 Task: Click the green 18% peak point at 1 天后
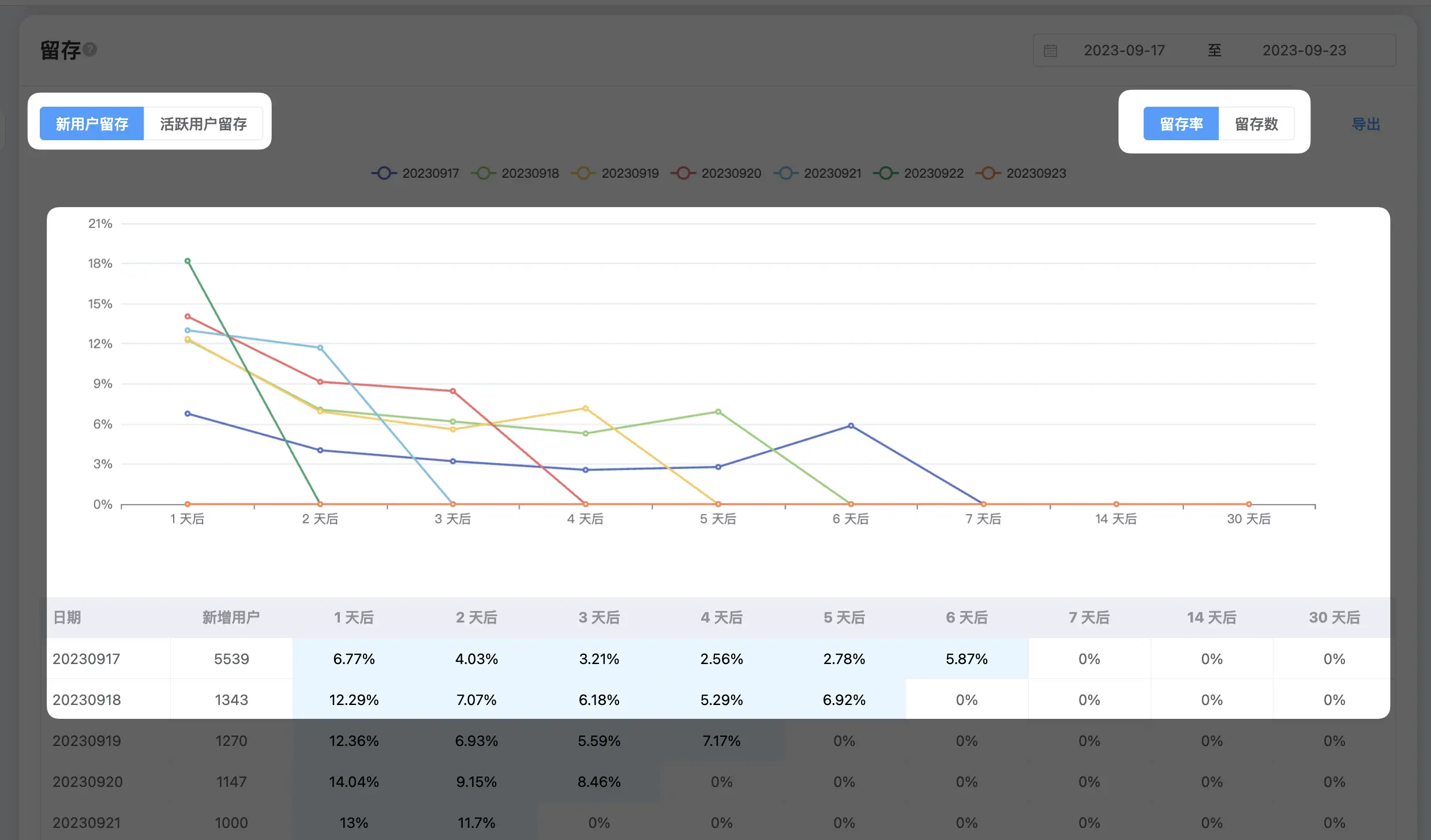pyautogui.click(x=188, y=261)
